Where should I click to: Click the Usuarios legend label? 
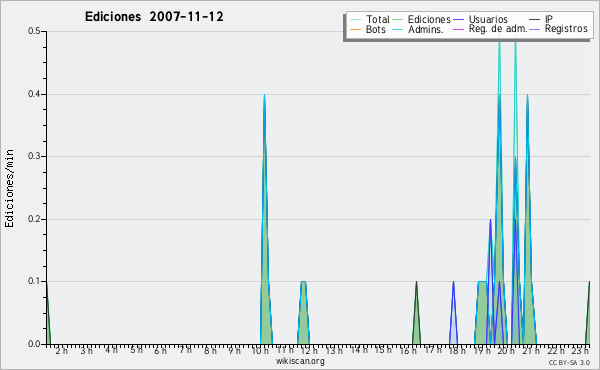[x=488, y=19]
